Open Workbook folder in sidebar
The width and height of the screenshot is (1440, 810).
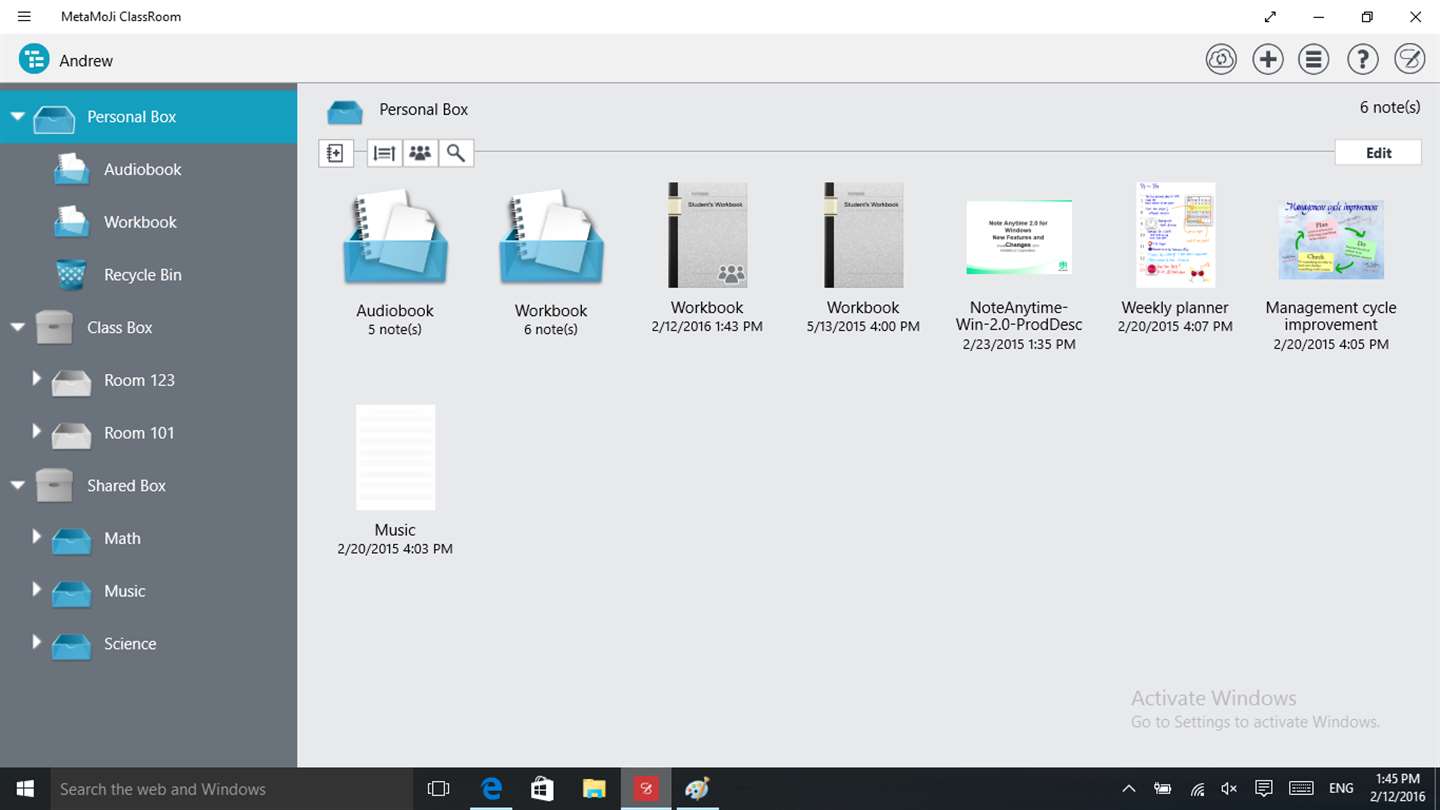149,222
